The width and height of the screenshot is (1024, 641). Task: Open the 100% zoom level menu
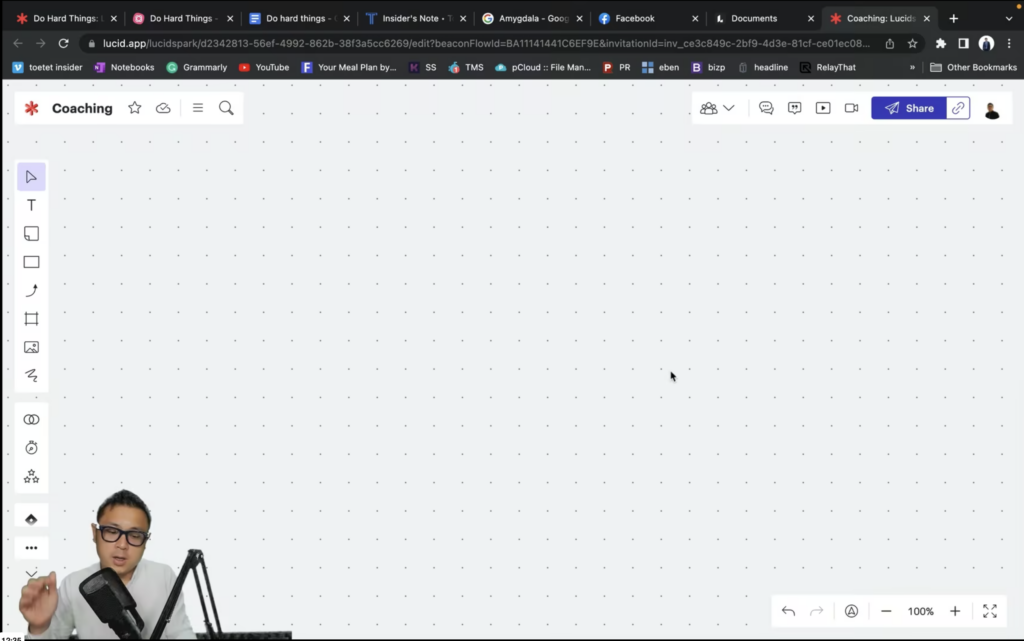coord(921,611)
